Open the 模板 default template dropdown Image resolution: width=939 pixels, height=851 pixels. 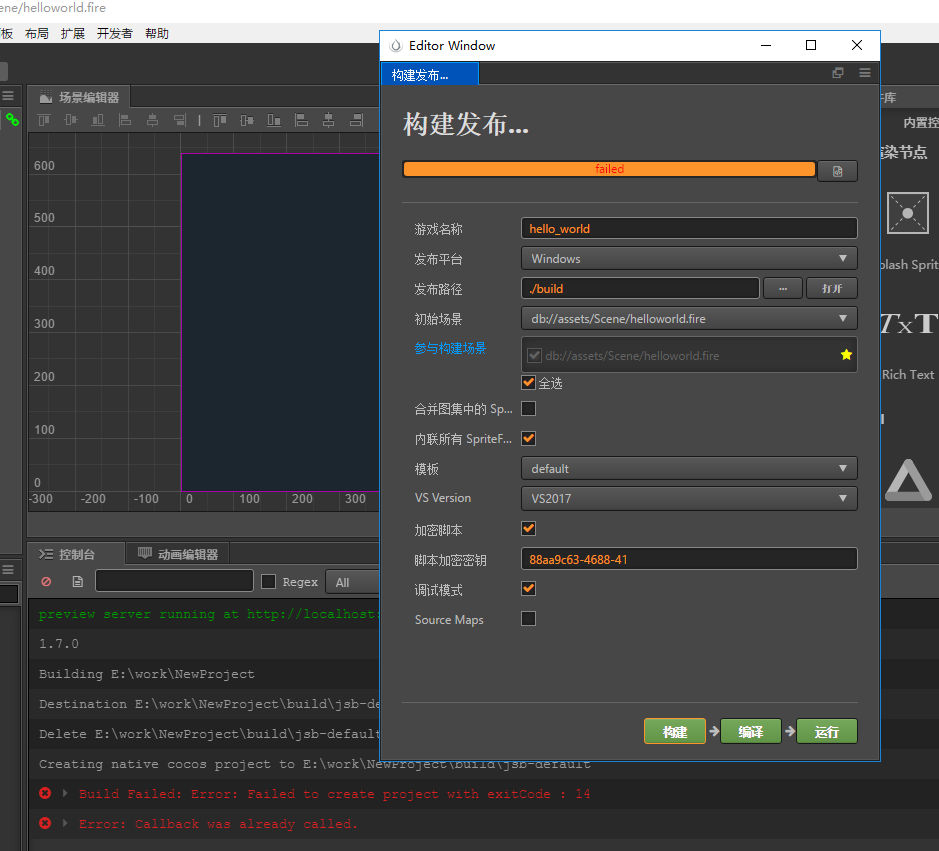[x=689, y=468]
